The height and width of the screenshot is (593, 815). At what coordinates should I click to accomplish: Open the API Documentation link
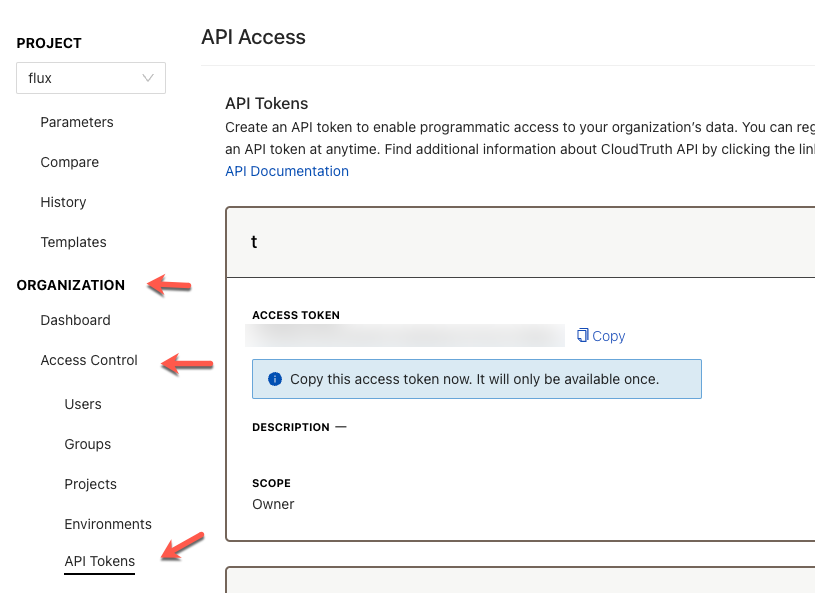point(287,172)
